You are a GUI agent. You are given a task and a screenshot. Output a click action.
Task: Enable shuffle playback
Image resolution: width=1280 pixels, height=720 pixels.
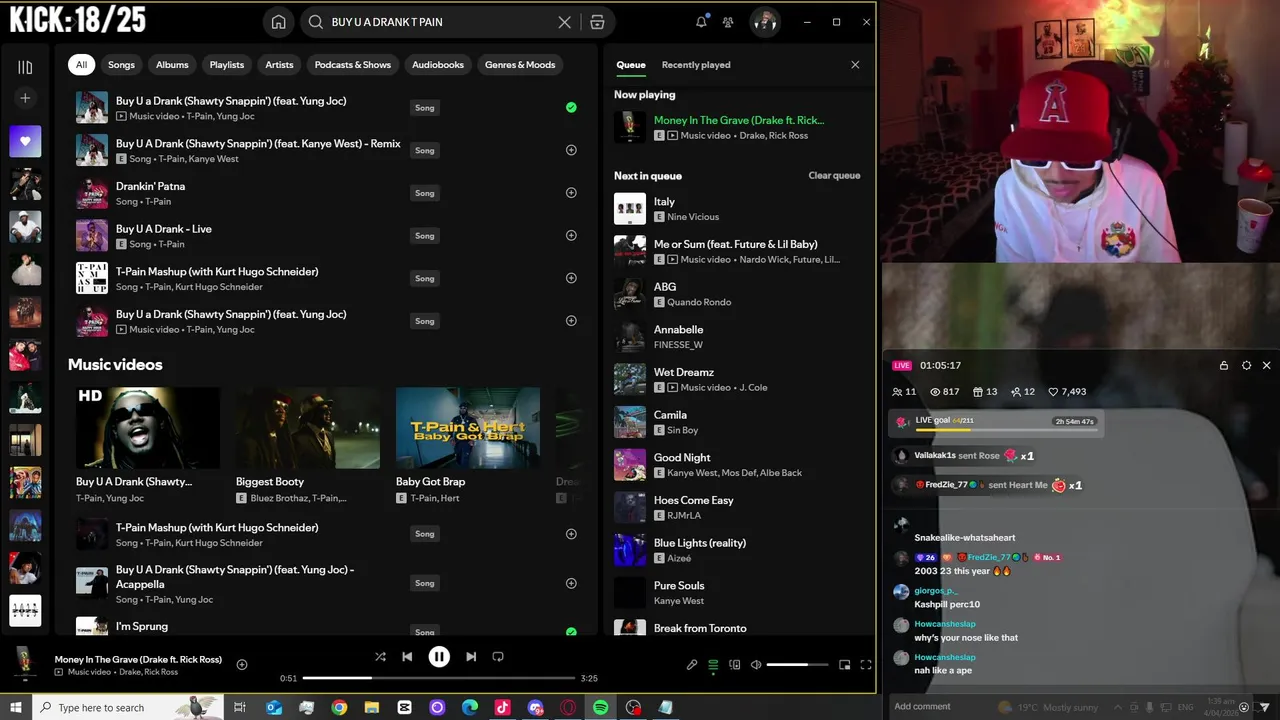[x=380, y=657]
